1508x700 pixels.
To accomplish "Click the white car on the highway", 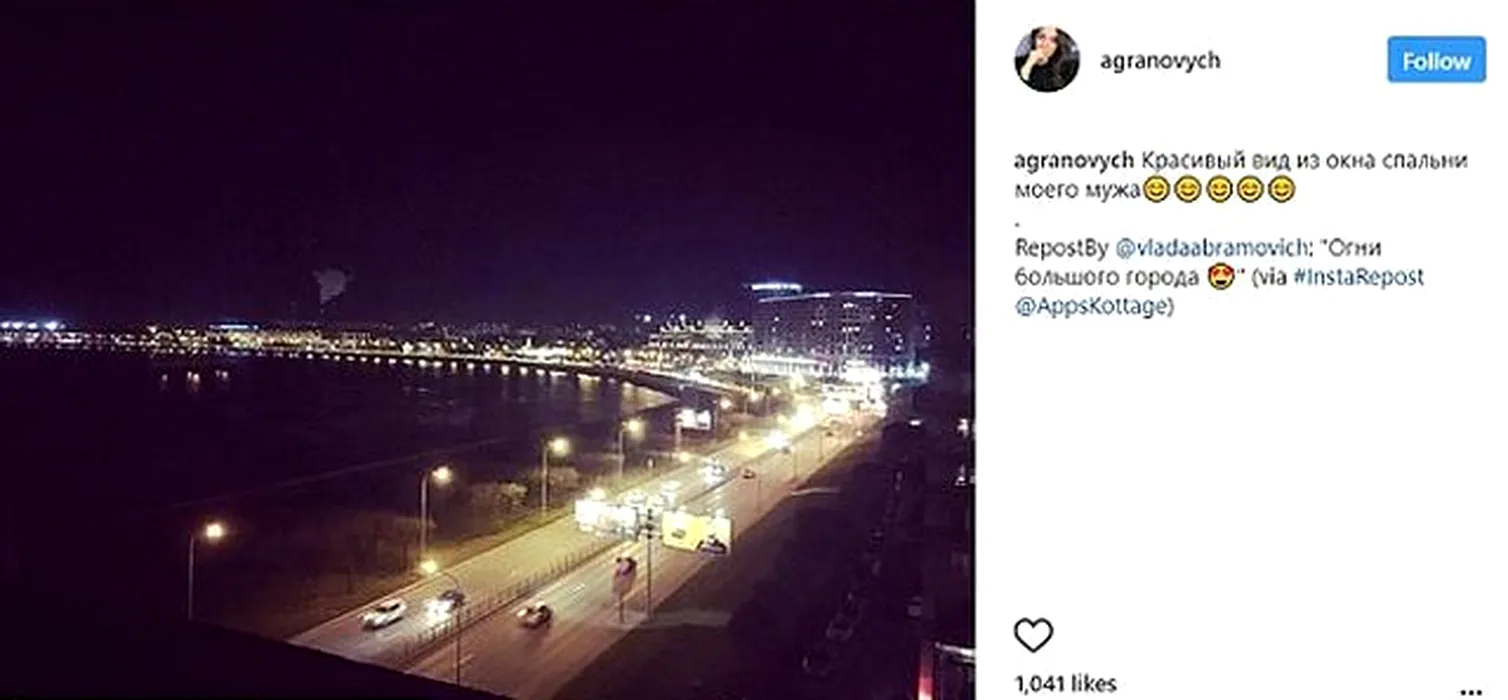I will [x=383, y=613].
